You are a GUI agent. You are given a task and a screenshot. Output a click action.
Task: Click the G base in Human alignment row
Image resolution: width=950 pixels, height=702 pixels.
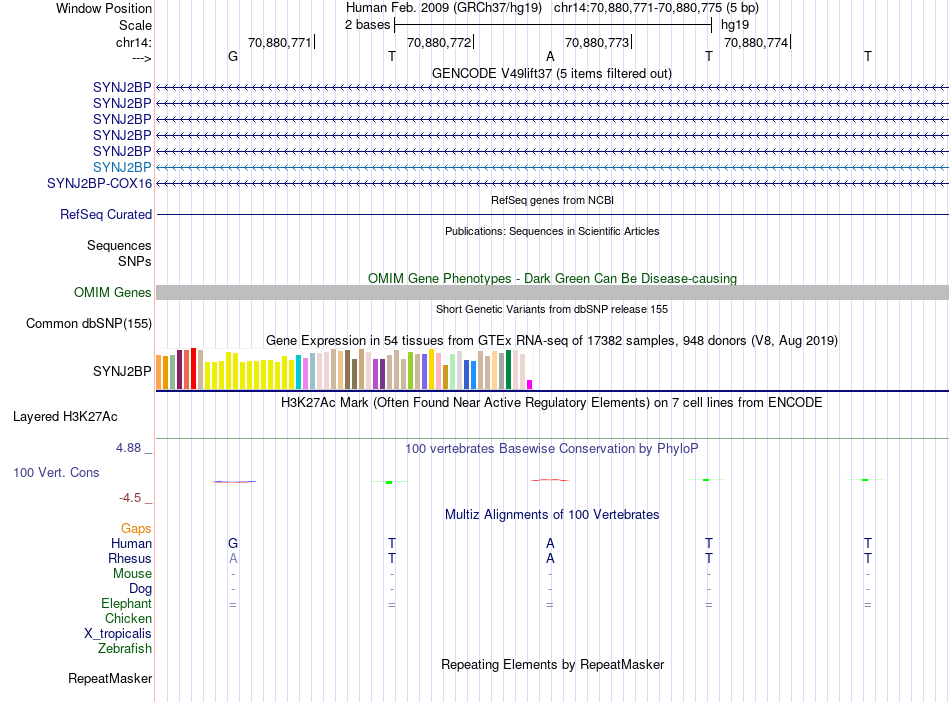pos(233,543)
